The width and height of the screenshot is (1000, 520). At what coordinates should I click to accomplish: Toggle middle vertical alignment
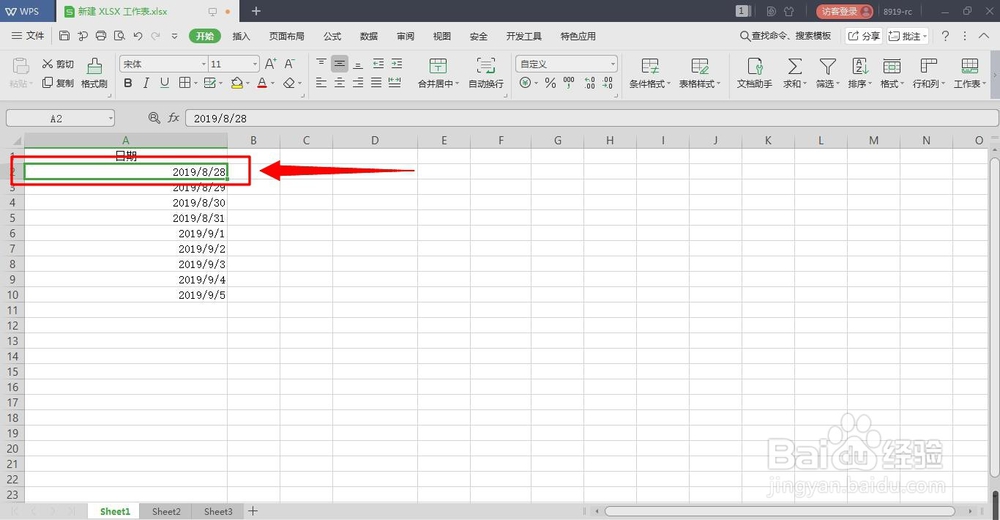pyautogui.click(x=339, y=64)
